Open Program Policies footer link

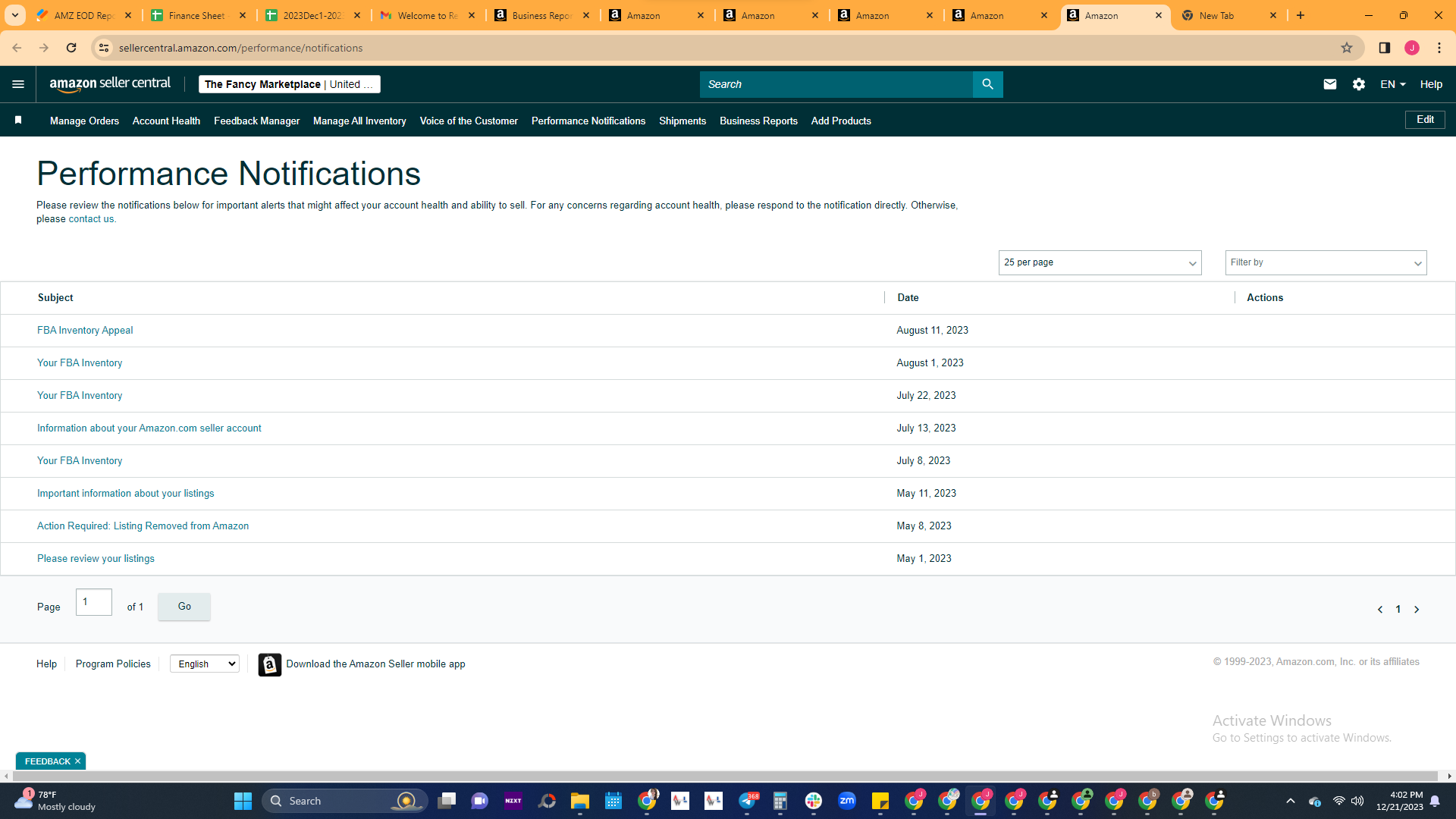(x=113, y=664)
